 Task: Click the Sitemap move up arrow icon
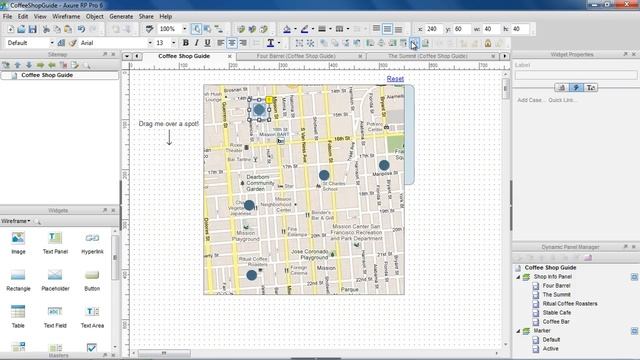coord(18,65)
